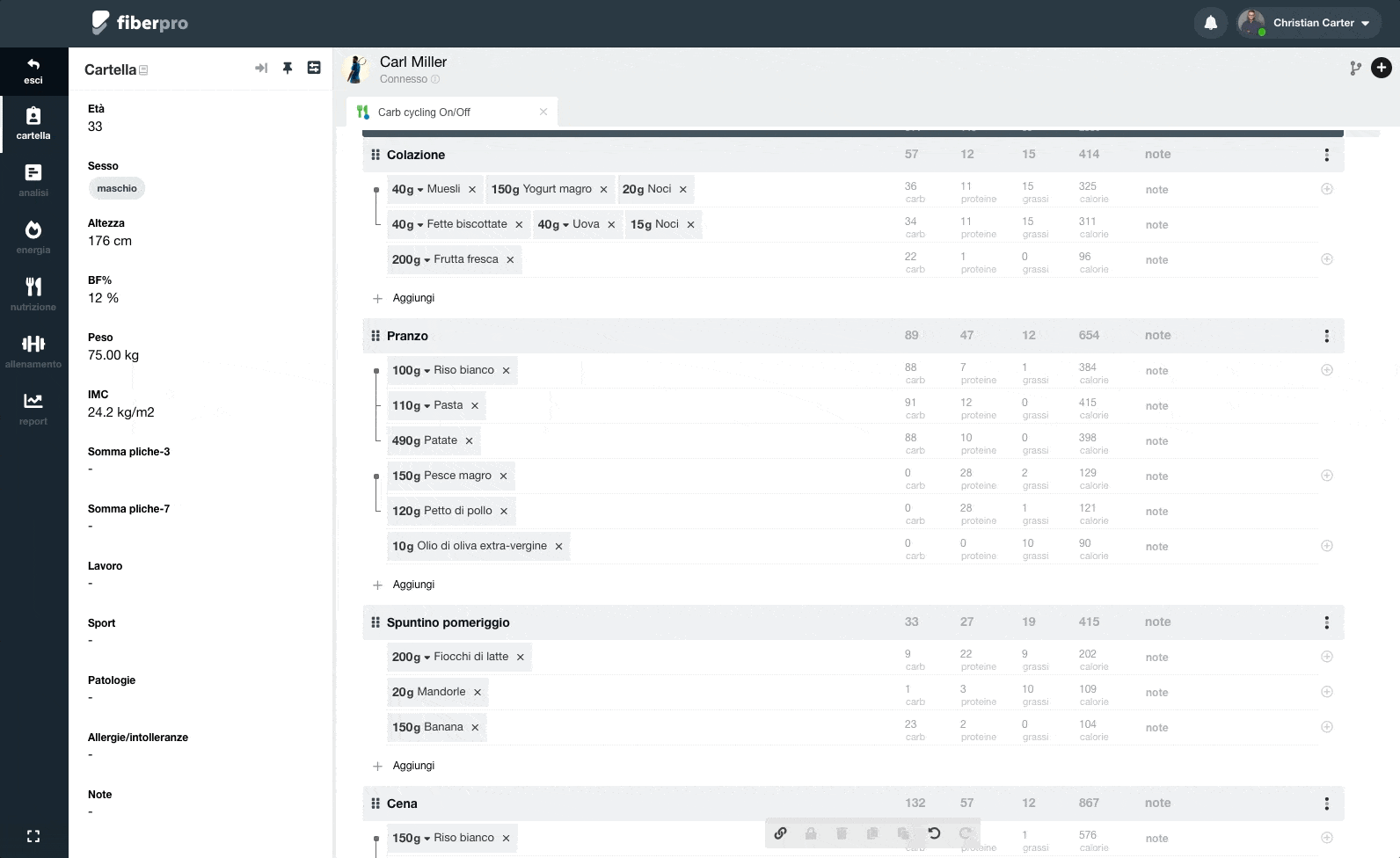The image size is (1400, 858).
Task: Remove the Patate chip
Action: tap(469, 440)
